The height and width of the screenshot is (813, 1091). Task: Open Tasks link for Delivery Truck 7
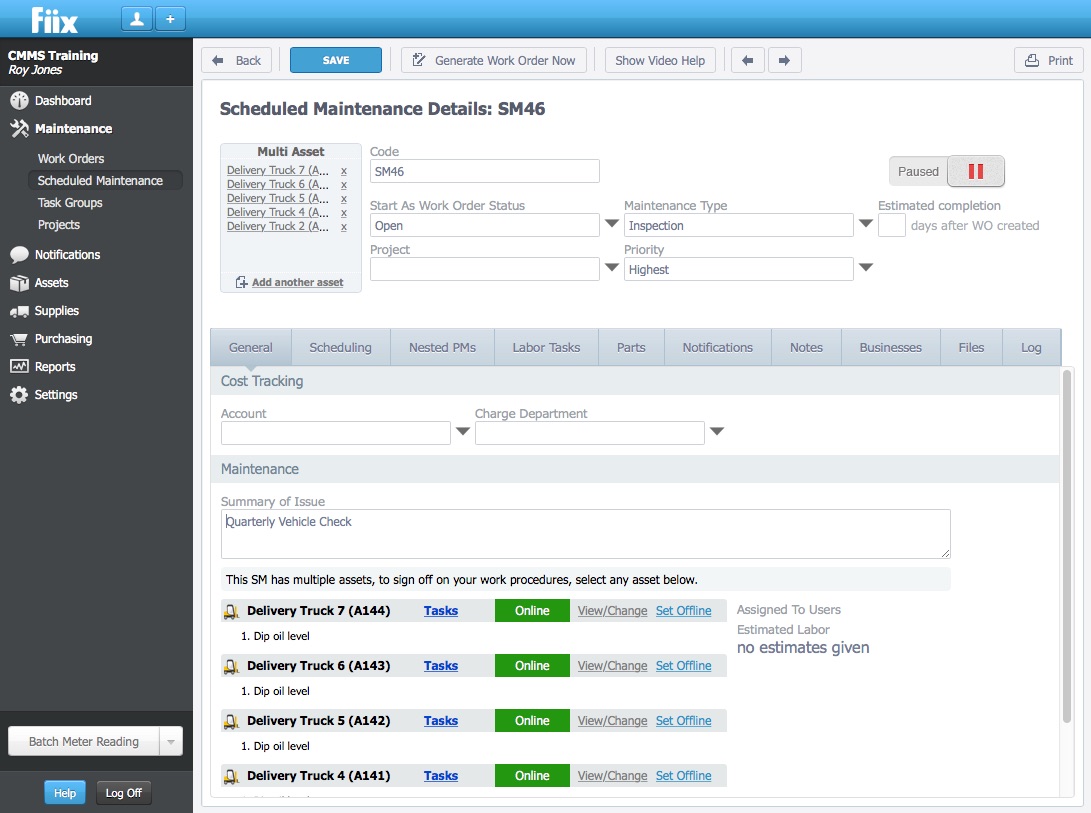441,610
